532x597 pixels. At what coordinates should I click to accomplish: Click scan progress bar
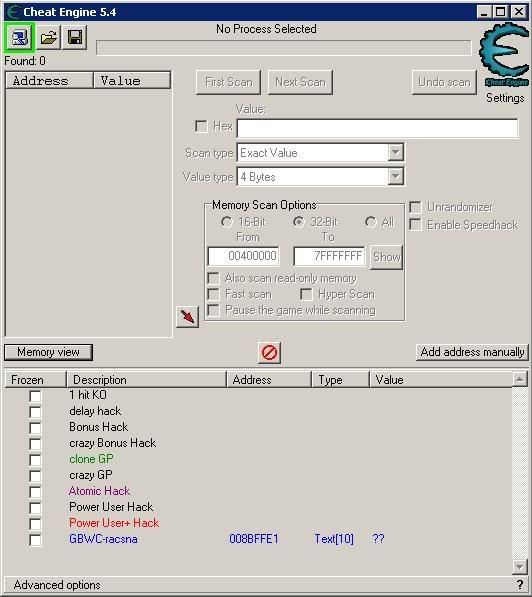[x=284, y=48]
